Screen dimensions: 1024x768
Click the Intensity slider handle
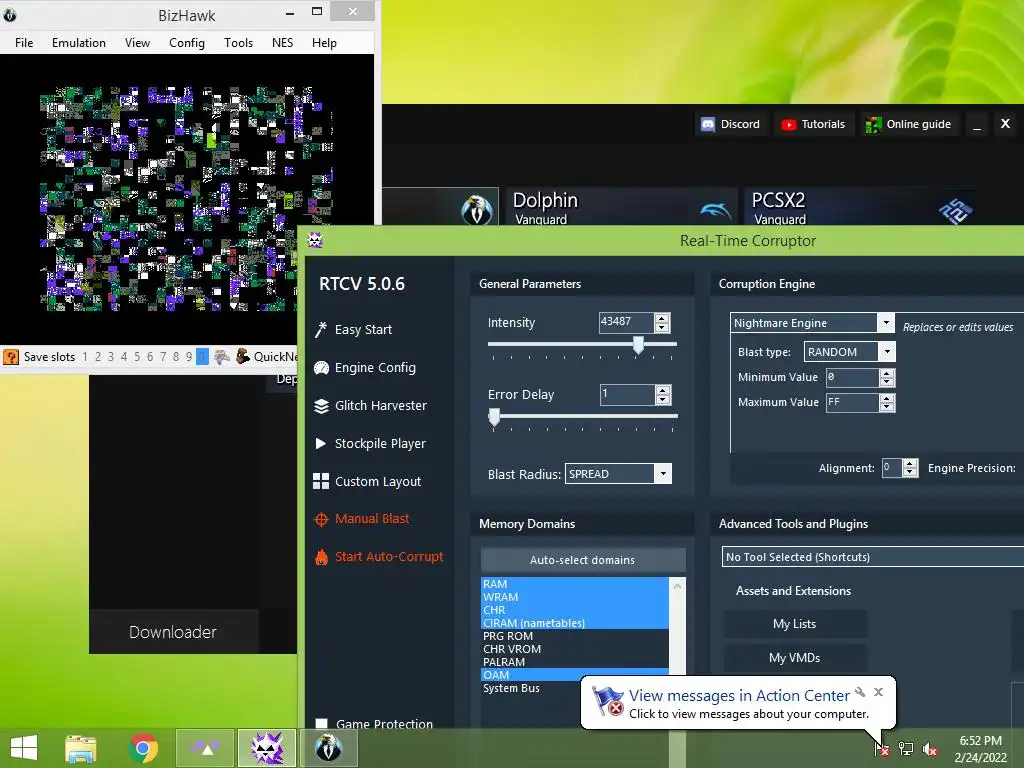638,345
